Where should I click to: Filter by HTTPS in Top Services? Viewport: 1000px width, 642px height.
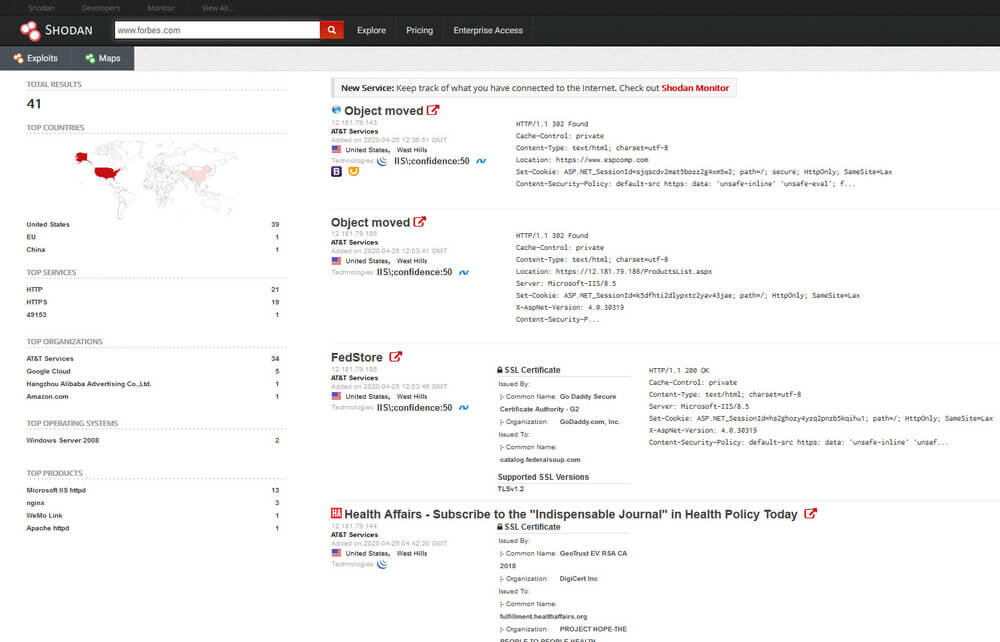coord(37,302)
